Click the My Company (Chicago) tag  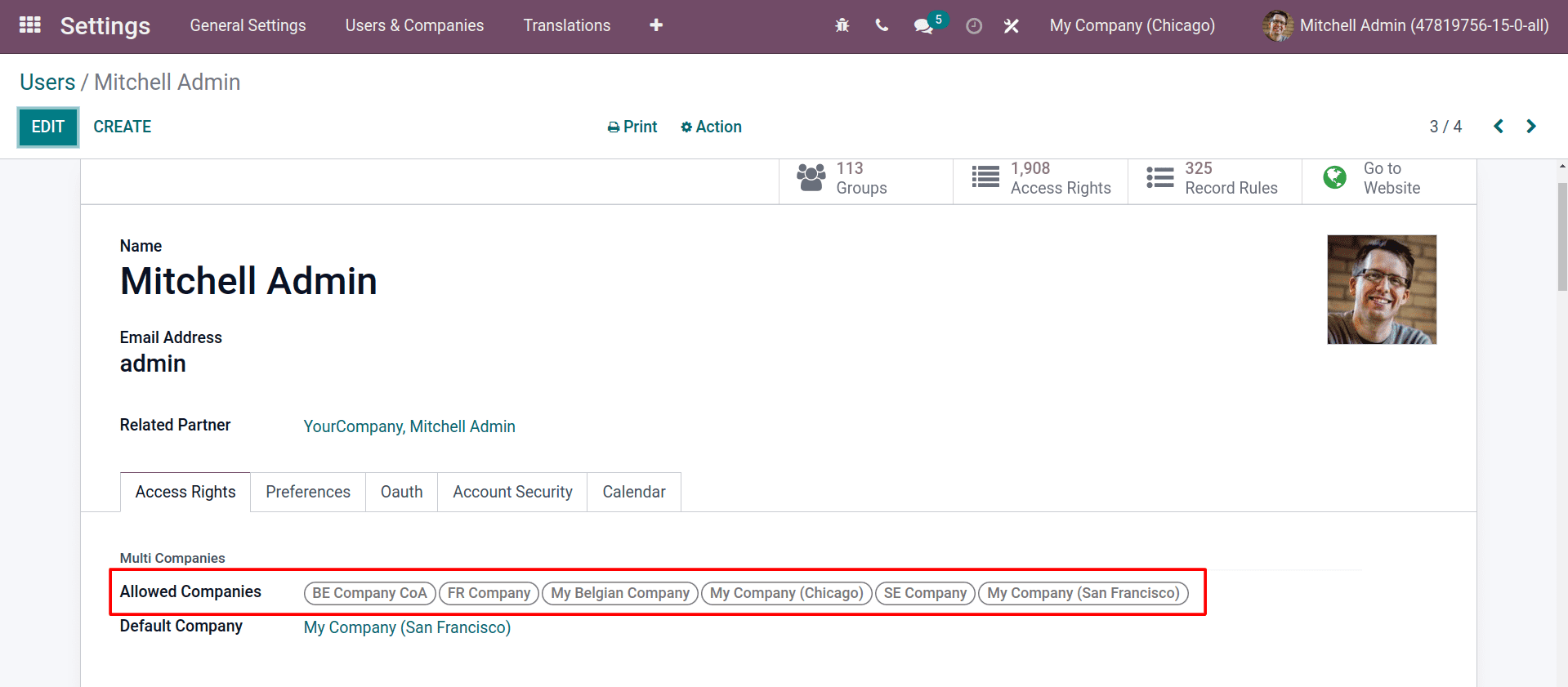coord(787,593)
